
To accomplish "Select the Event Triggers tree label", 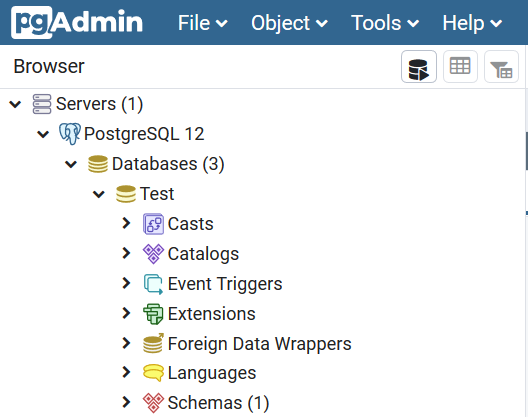I will 225,284.
